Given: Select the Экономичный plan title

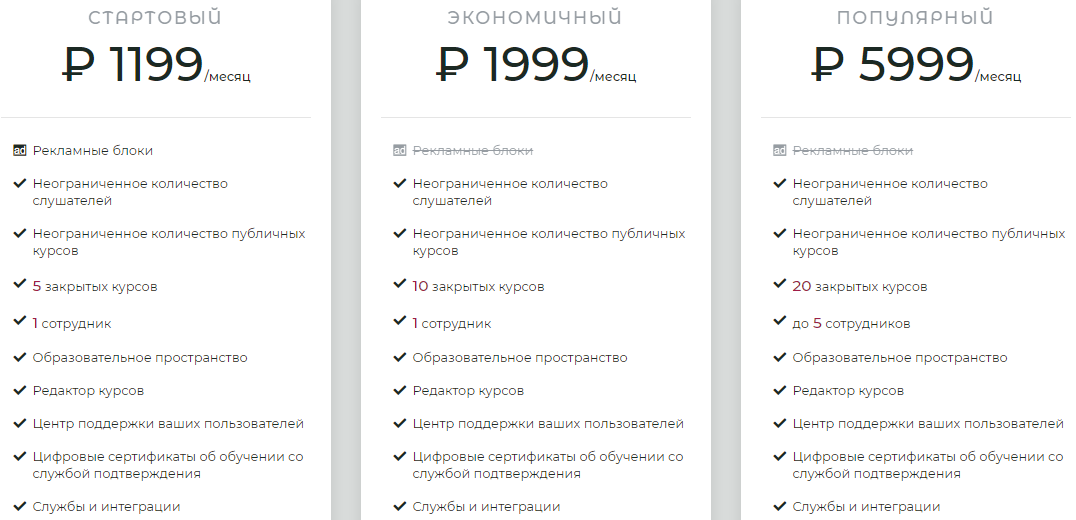Looking at the screenshot, I should point(535,18).
